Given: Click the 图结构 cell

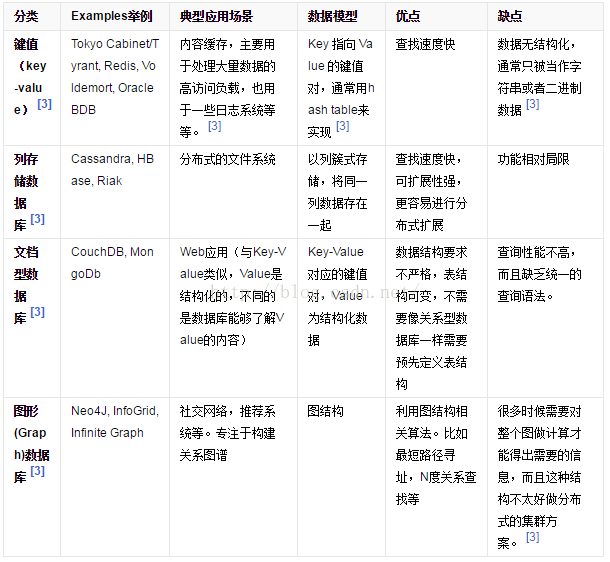Looking at the screenshot, I should (x=341, y=477).
